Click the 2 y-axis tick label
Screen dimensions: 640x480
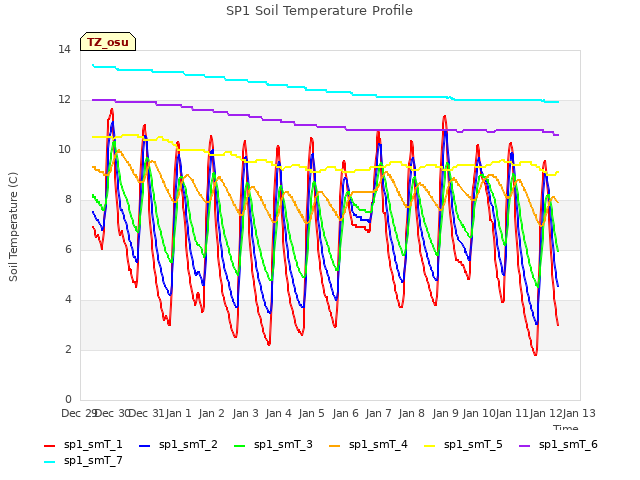pyautogui.click(x=68, y=350)
